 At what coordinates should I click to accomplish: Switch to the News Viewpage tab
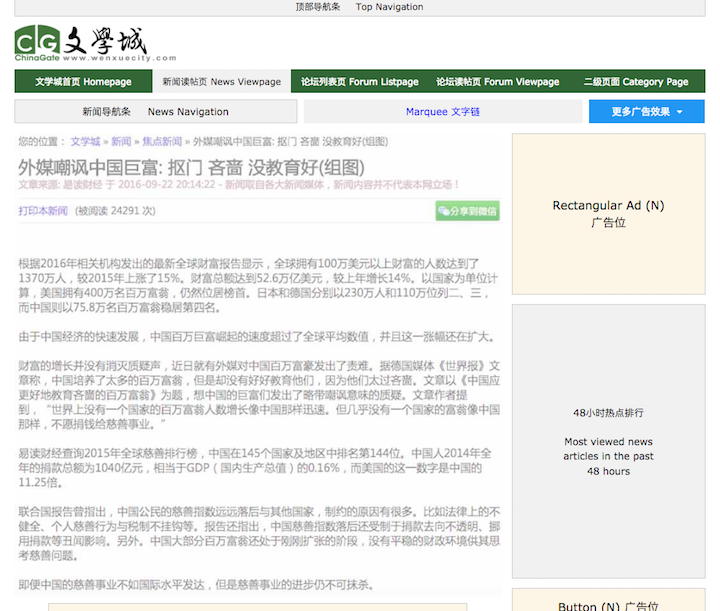pyautogui.click(x=221, y=82)
